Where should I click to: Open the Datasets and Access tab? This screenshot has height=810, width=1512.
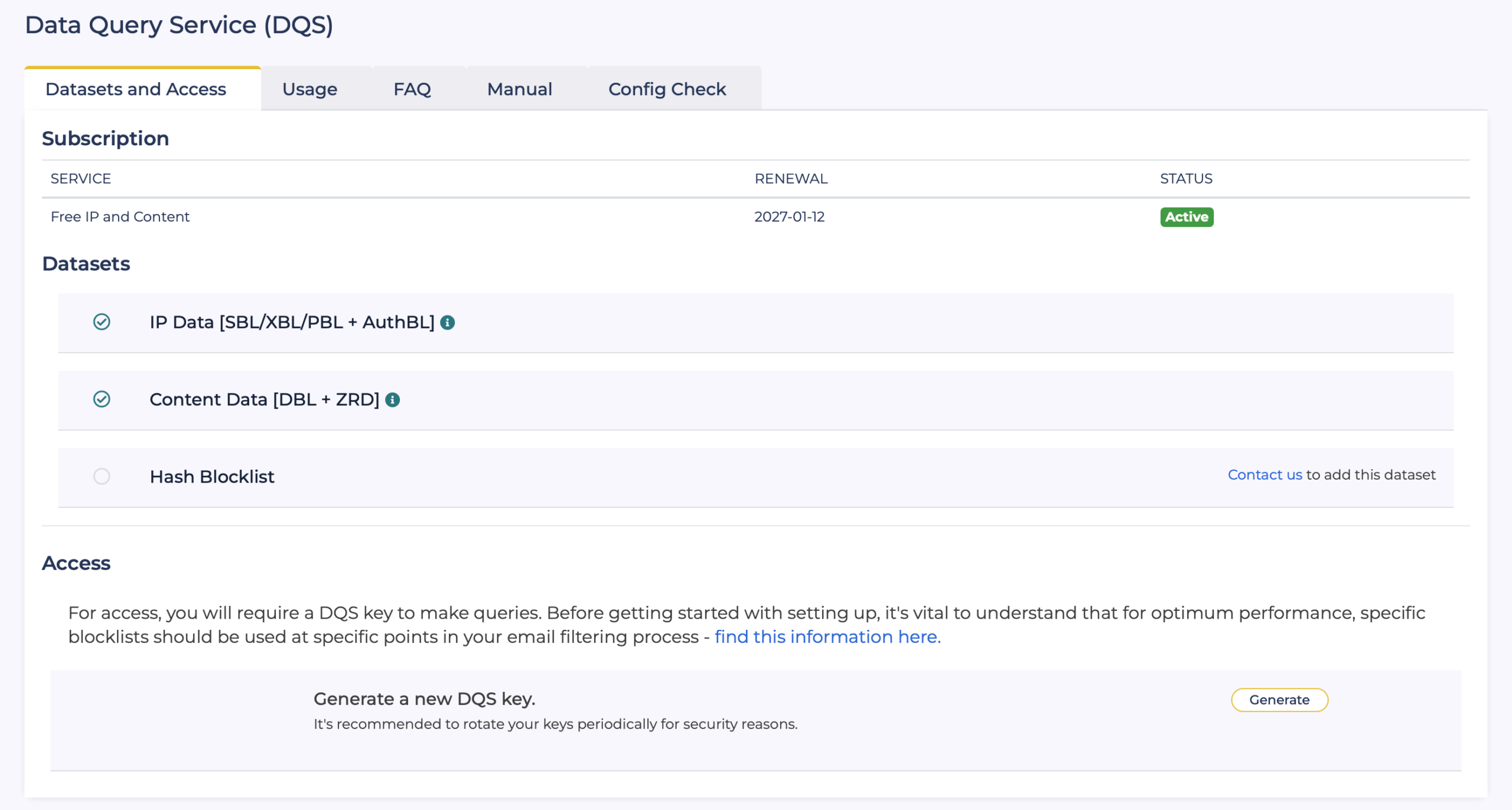point(136,89)
